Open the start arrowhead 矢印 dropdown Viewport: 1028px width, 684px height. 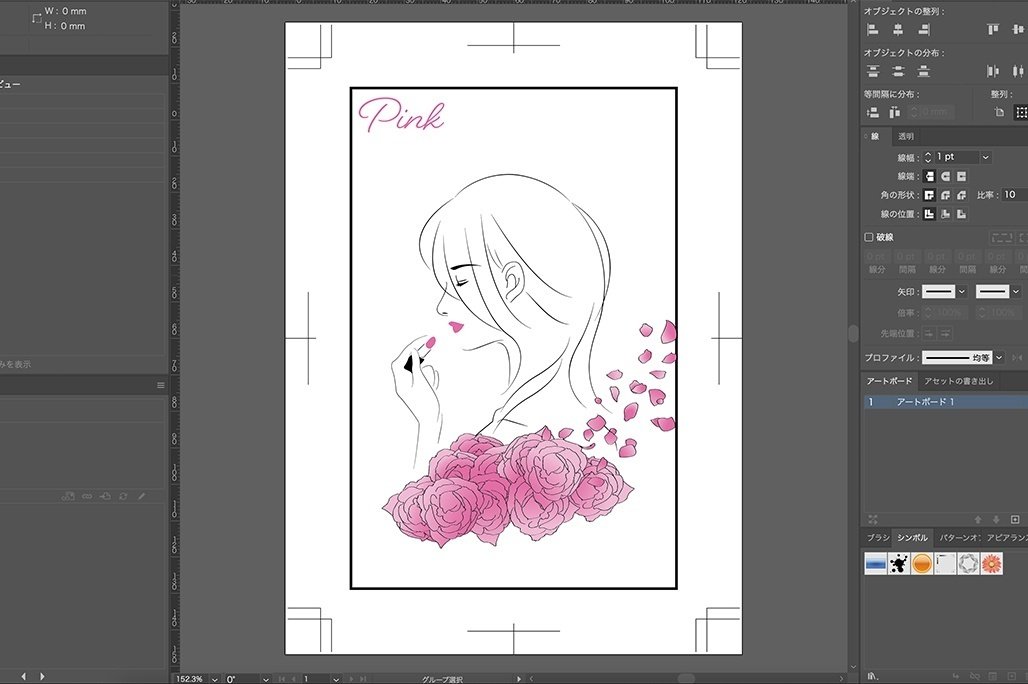962,292
